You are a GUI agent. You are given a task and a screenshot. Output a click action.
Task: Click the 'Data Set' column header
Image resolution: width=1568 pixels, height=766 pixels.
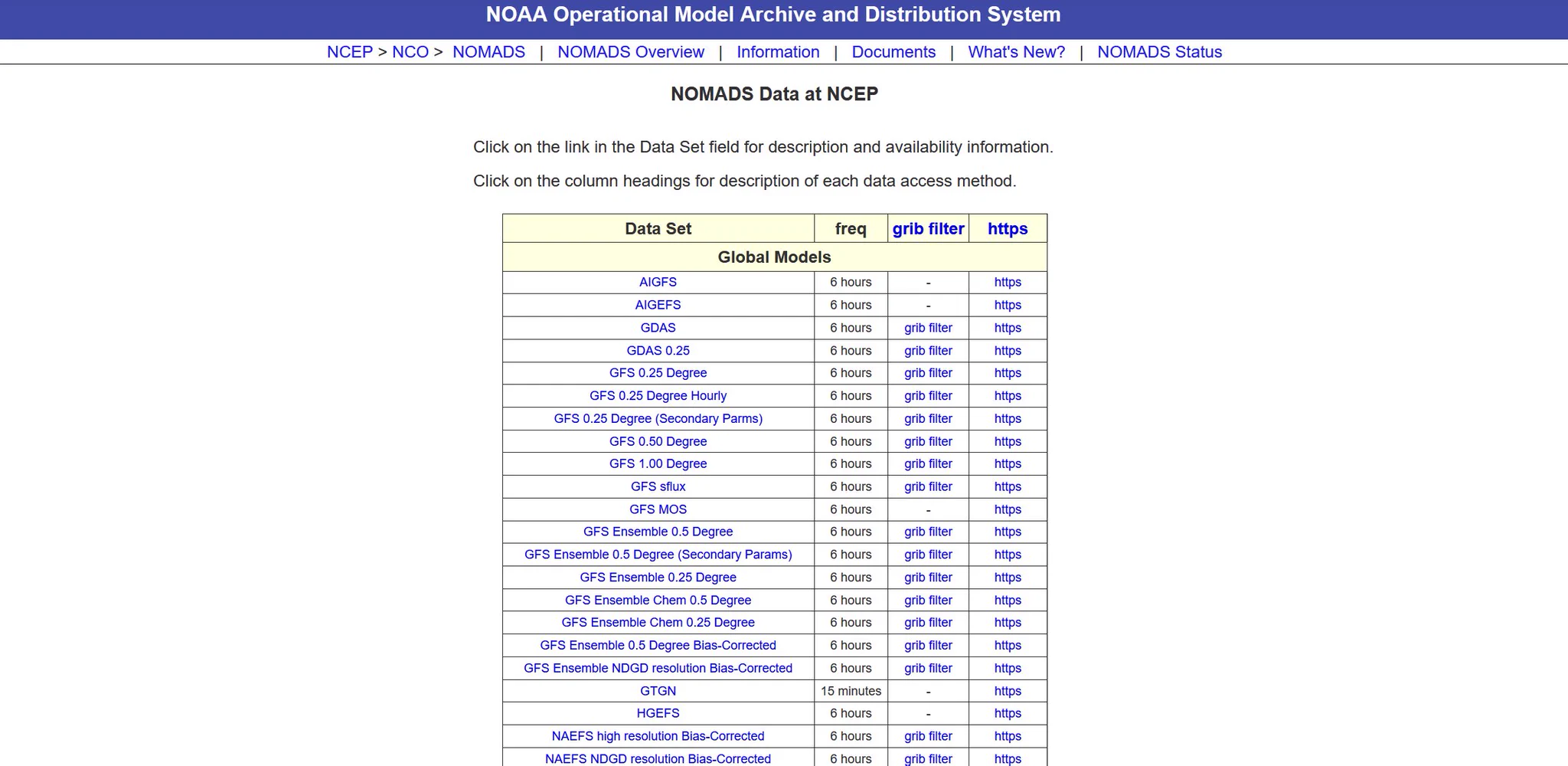[658, 228]
